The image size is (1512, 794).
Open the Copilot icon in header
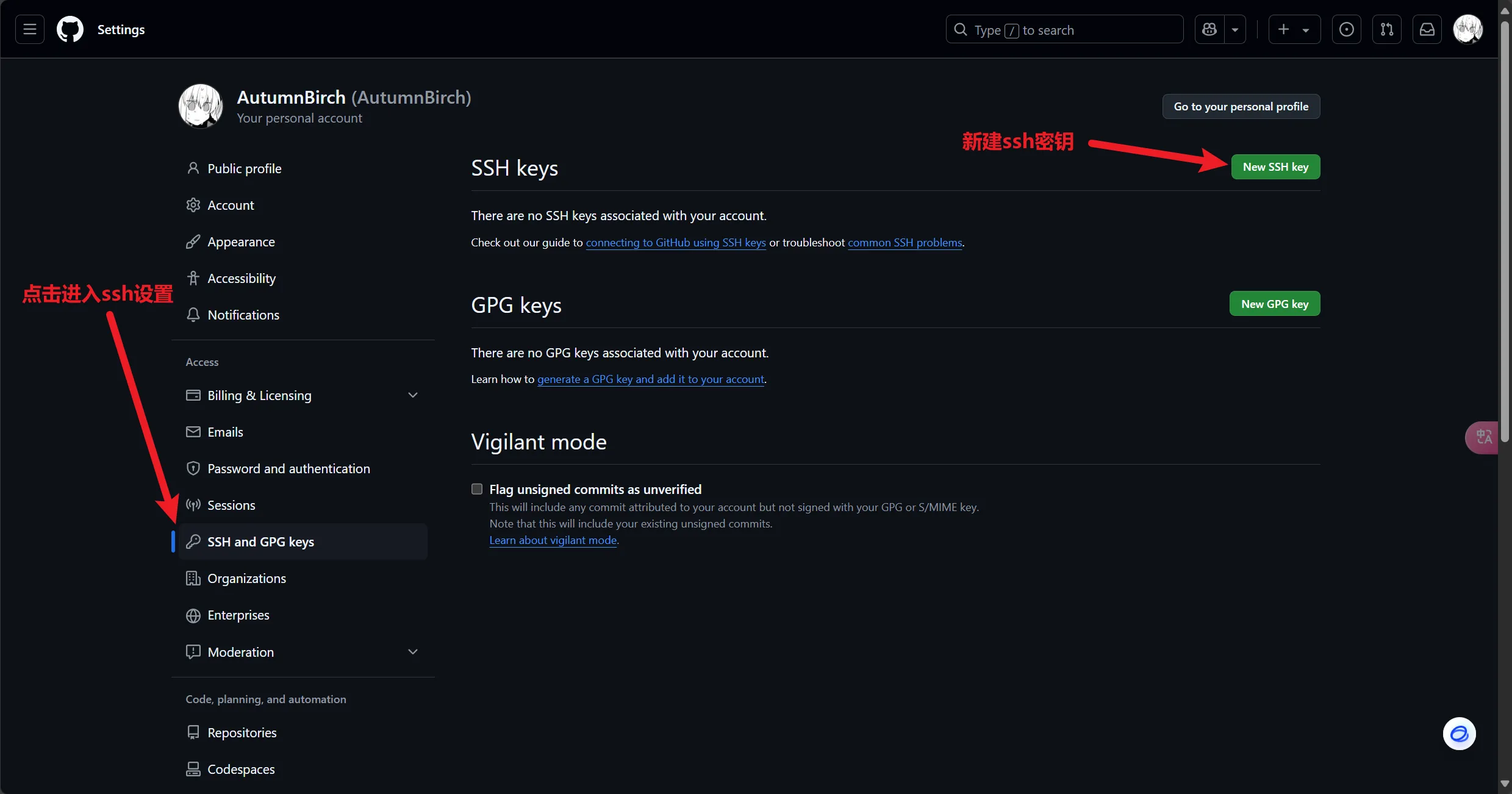click(x=1209, y=29)
